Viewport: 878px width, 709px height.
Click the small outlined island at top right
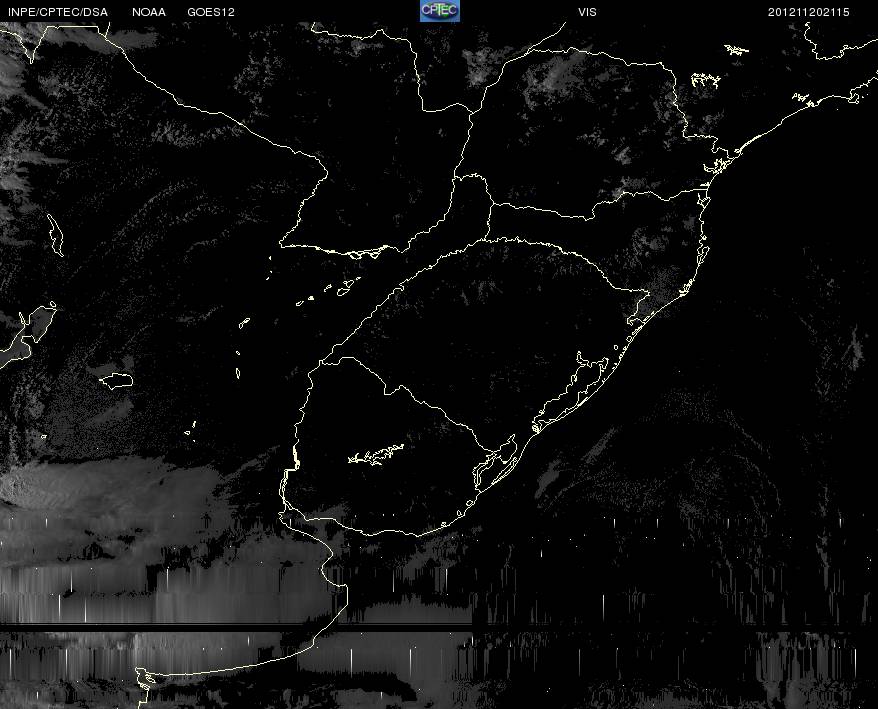737,50
